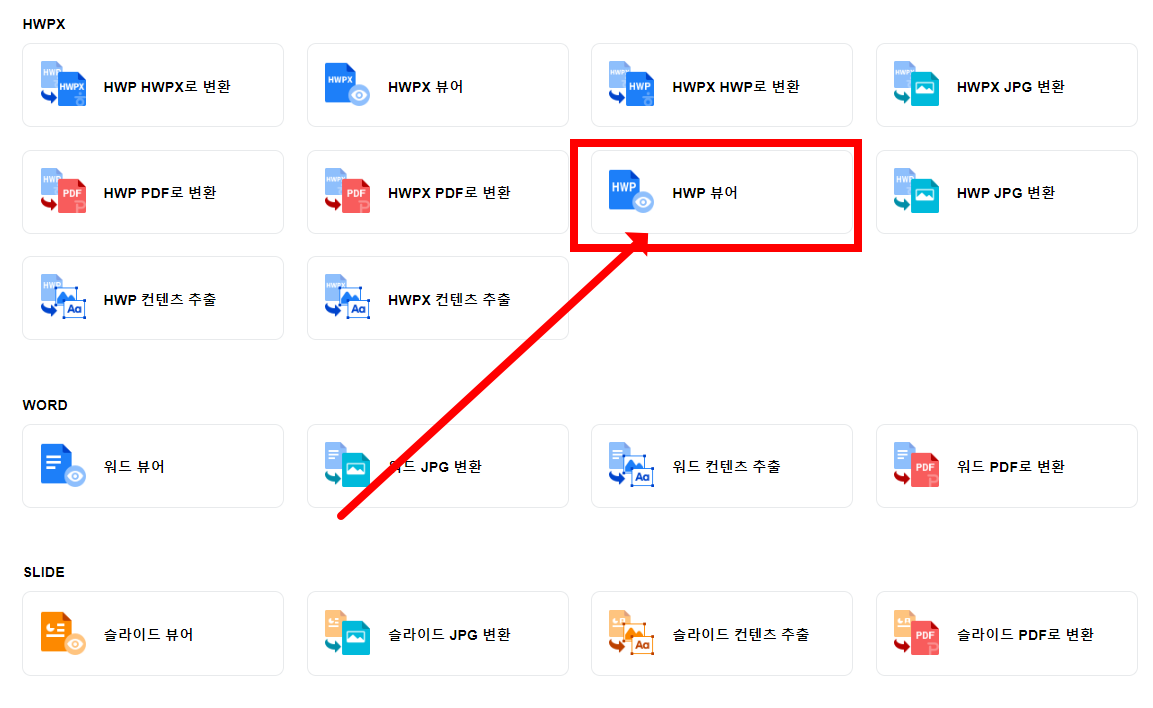The height and width of the screenshot is (708, 1153).
Task: Click the HWP 컨텐츠 추출 icon
Action: [x=61, y=297]
